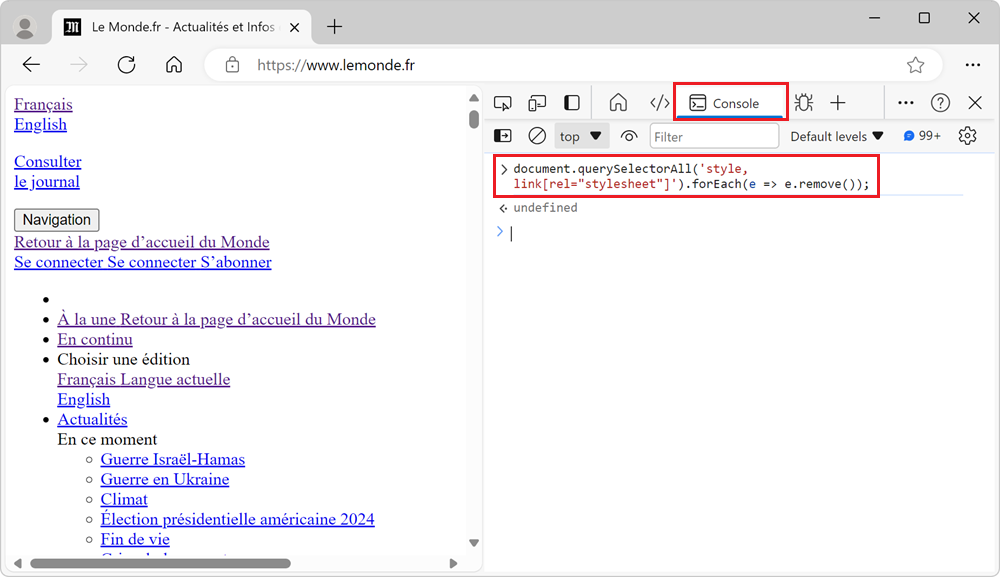Click the vertical scrollbar thumb
The image size is (1000, 577).
[474, 119]
